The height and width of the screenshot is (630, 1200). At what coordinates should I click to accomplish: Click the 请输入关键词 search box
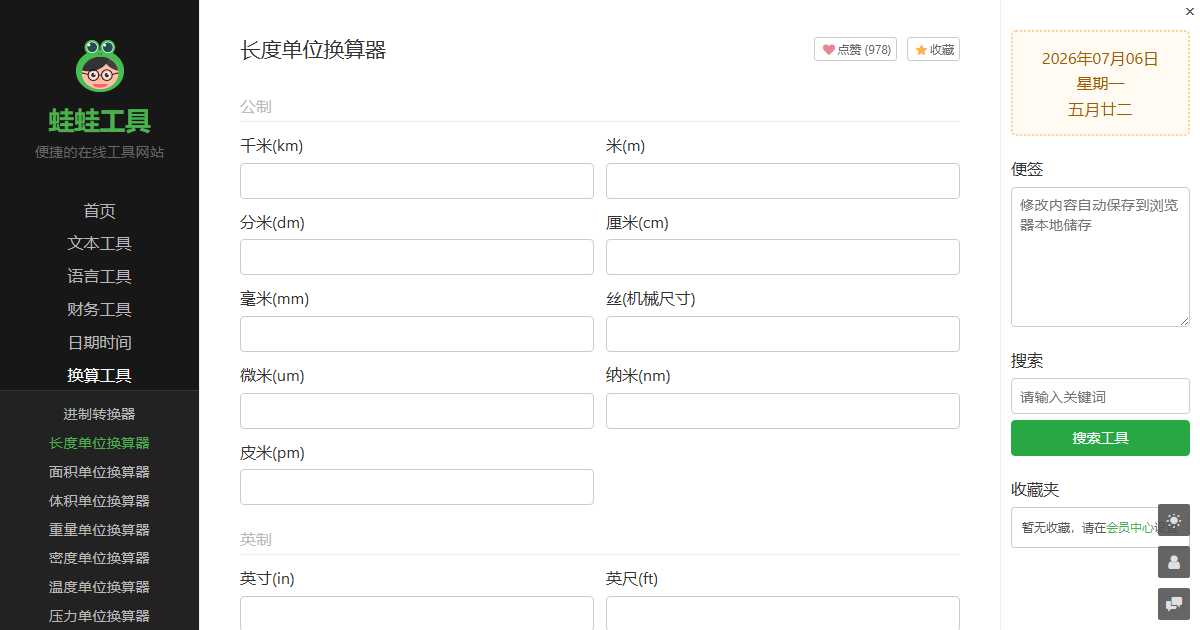tap(1100, 396)
